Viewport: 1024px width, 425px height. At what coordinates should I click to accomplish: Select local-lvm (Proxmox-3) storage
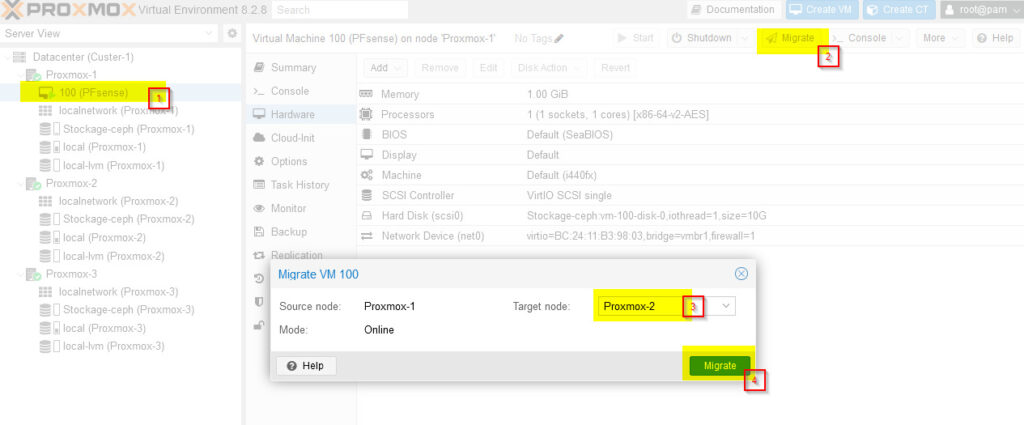pos(114,346)
